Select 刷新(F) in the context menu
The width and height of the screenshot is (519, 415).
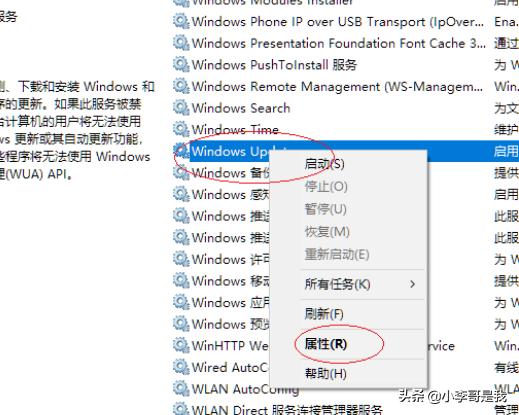(x=324, y=314)
